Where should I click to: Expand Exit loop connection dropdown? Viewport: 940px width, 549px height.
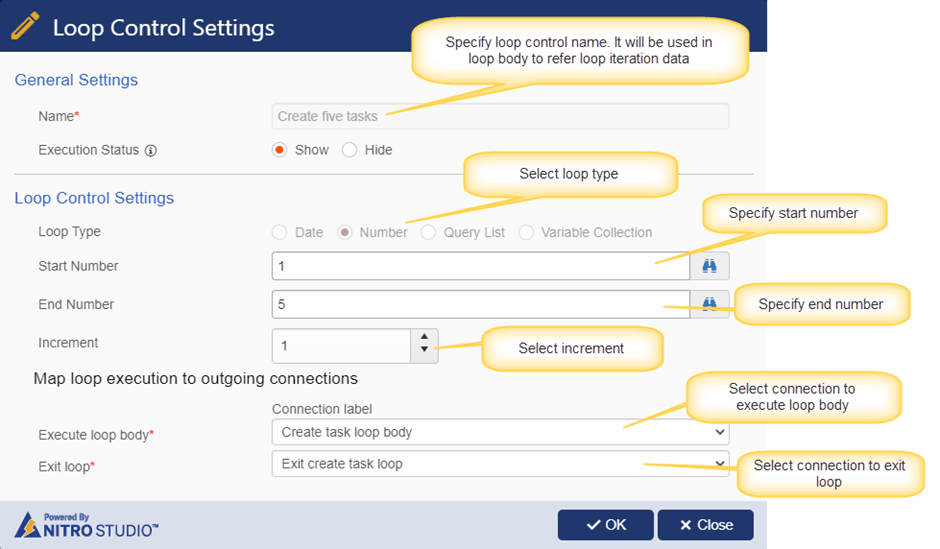[x=501, y=464]
